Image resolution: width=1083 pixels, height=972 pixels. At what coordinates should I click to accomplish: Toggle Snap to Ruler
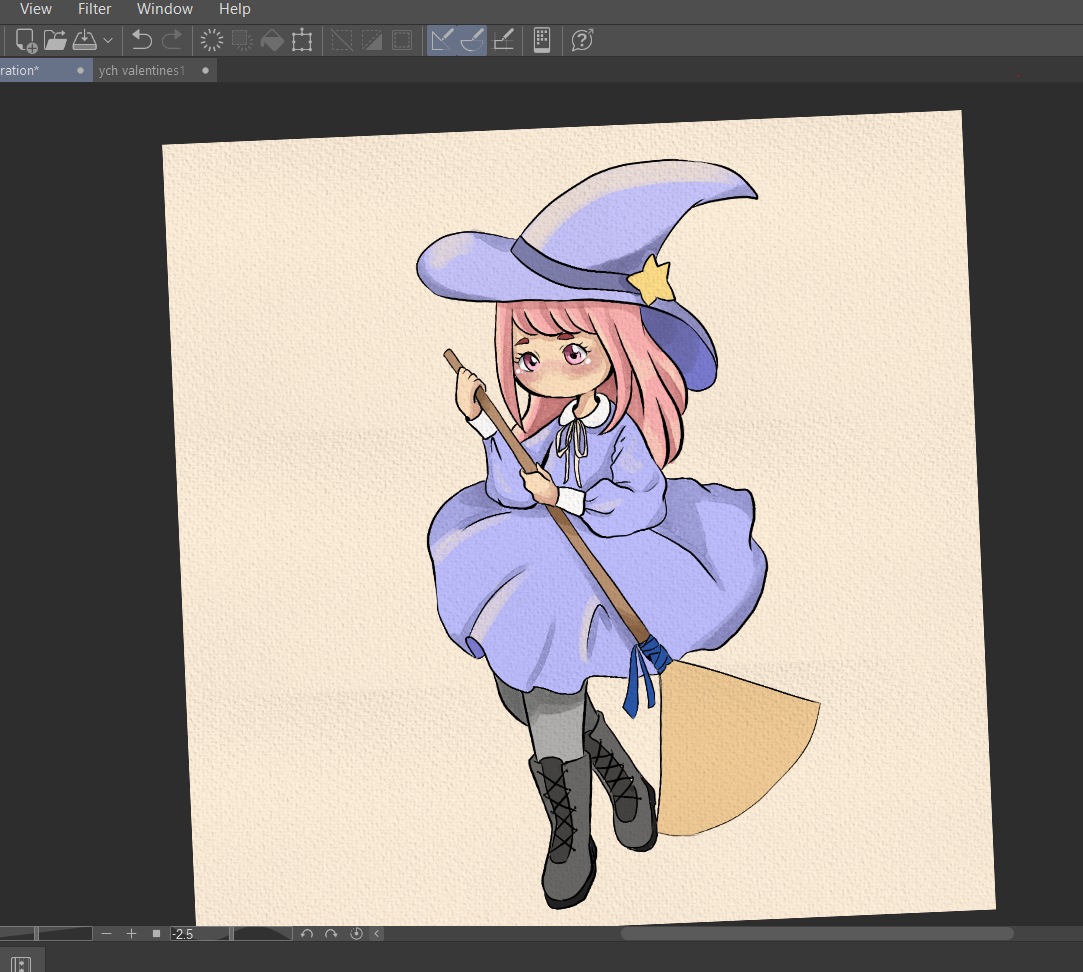pyautogui.click(x=442, y=41)
